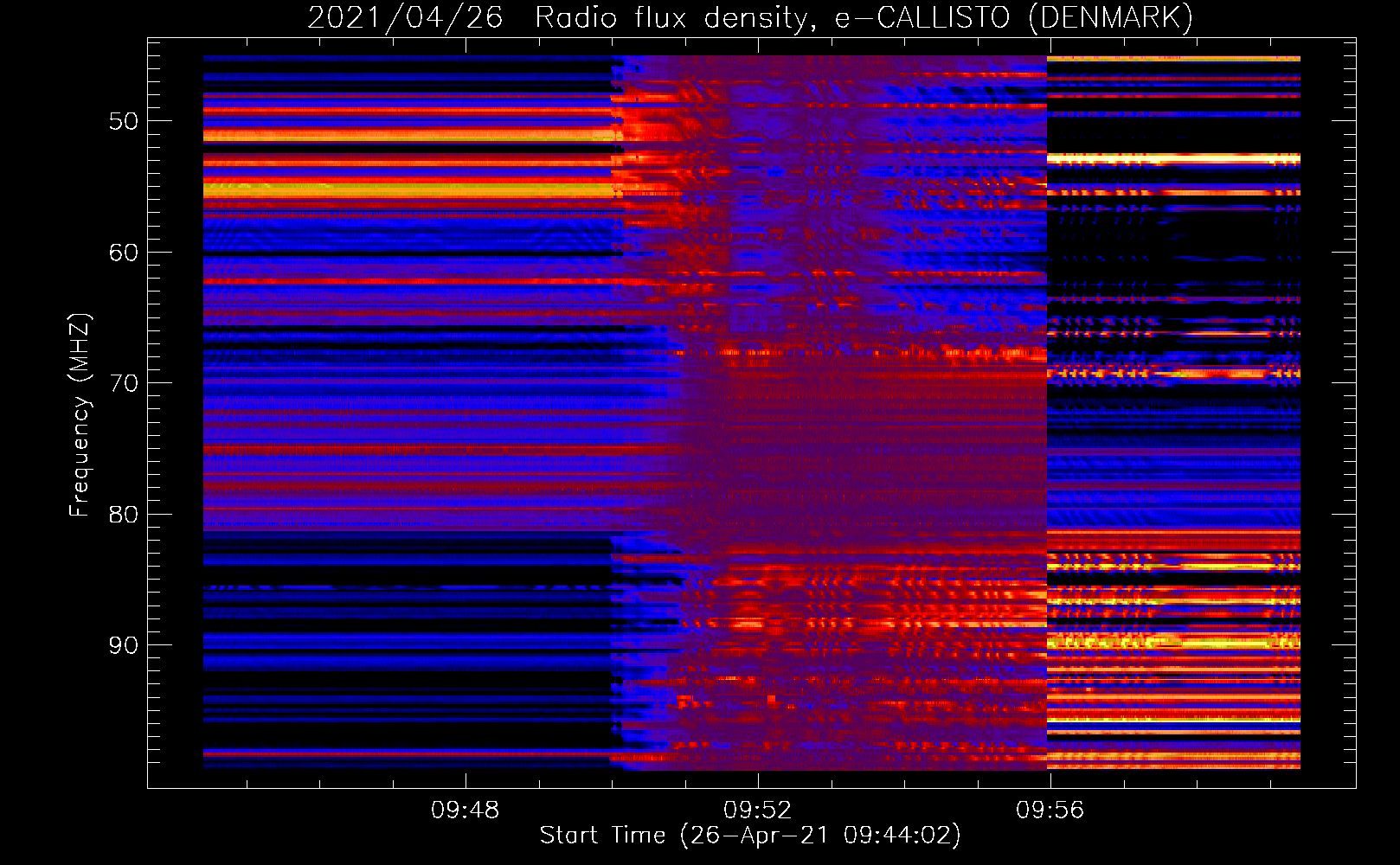
Task: Click the 80 frequency tick label
Action: pos(124,515)
